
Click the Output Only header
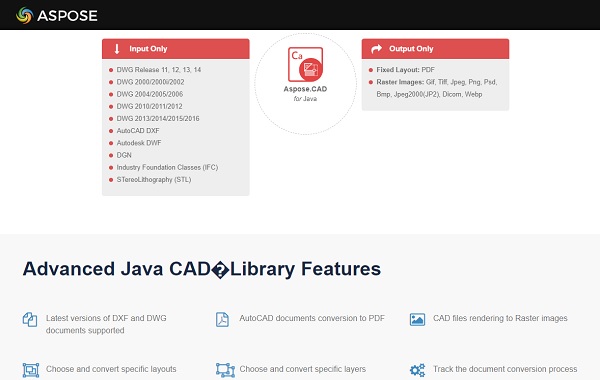coord(435,49)
